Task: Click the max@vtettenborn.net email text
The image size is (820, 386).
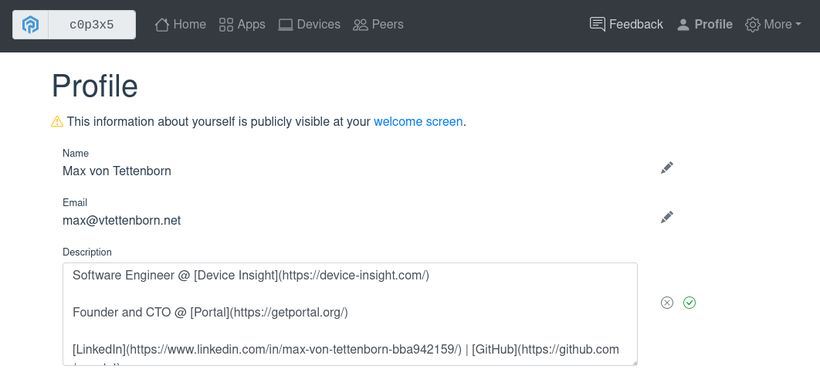Action: tap(121, 221)
